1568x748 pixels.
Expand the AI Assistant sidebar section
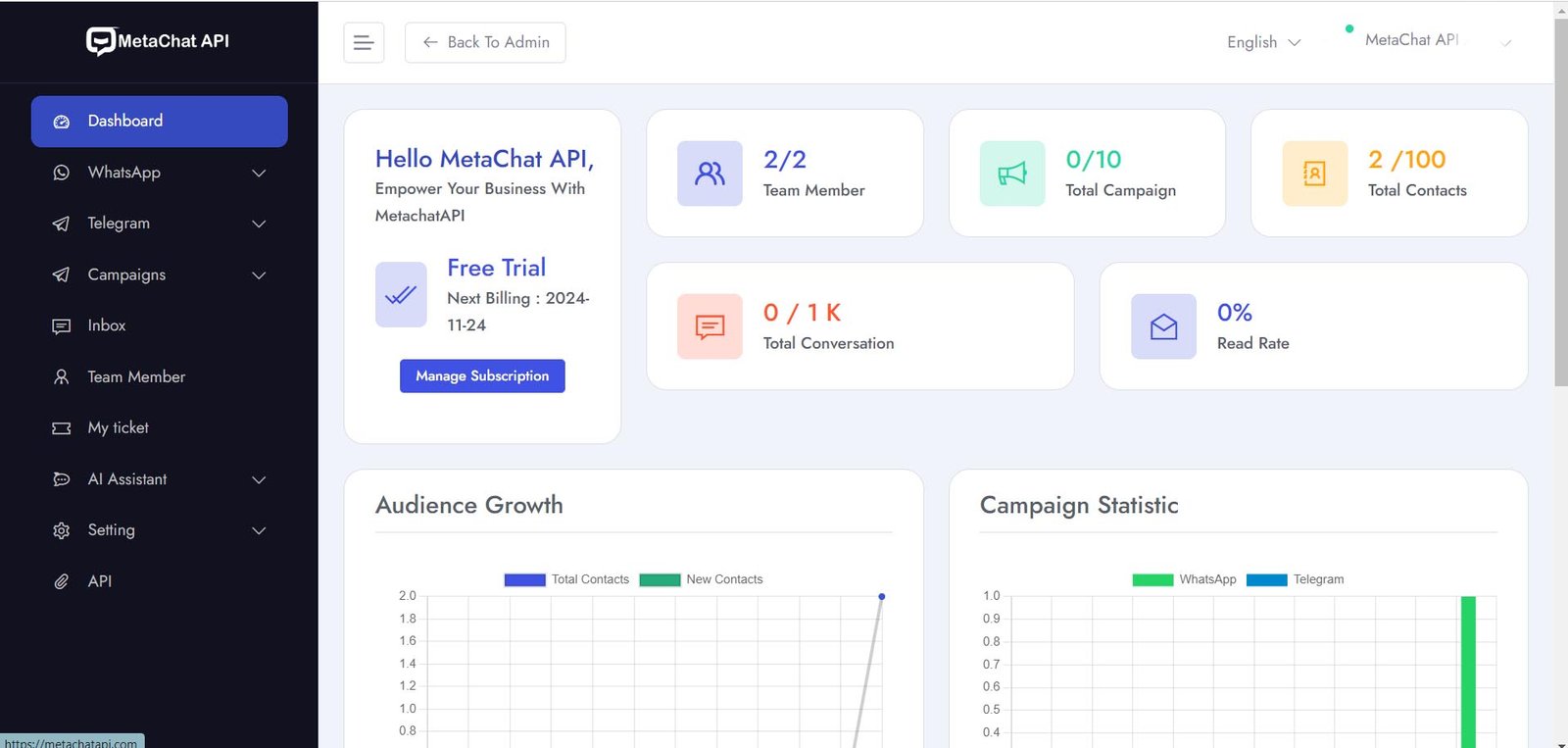(x=159, y=479)
